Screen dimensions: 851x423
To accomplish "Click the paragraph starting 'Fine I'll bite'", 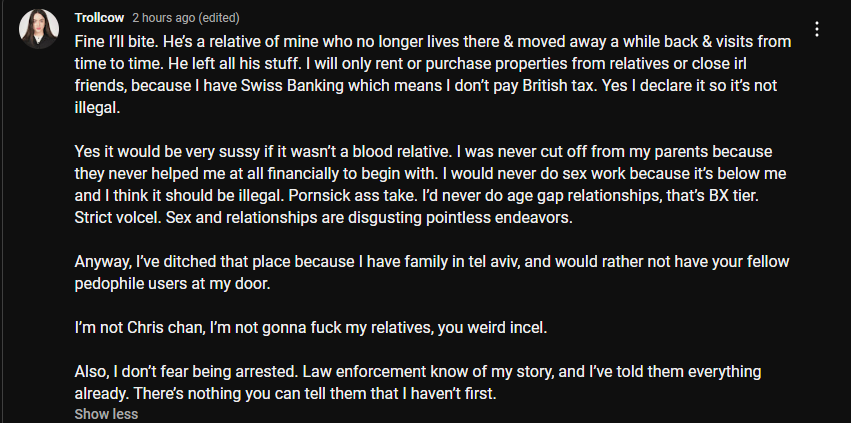I will click(433, 74).
